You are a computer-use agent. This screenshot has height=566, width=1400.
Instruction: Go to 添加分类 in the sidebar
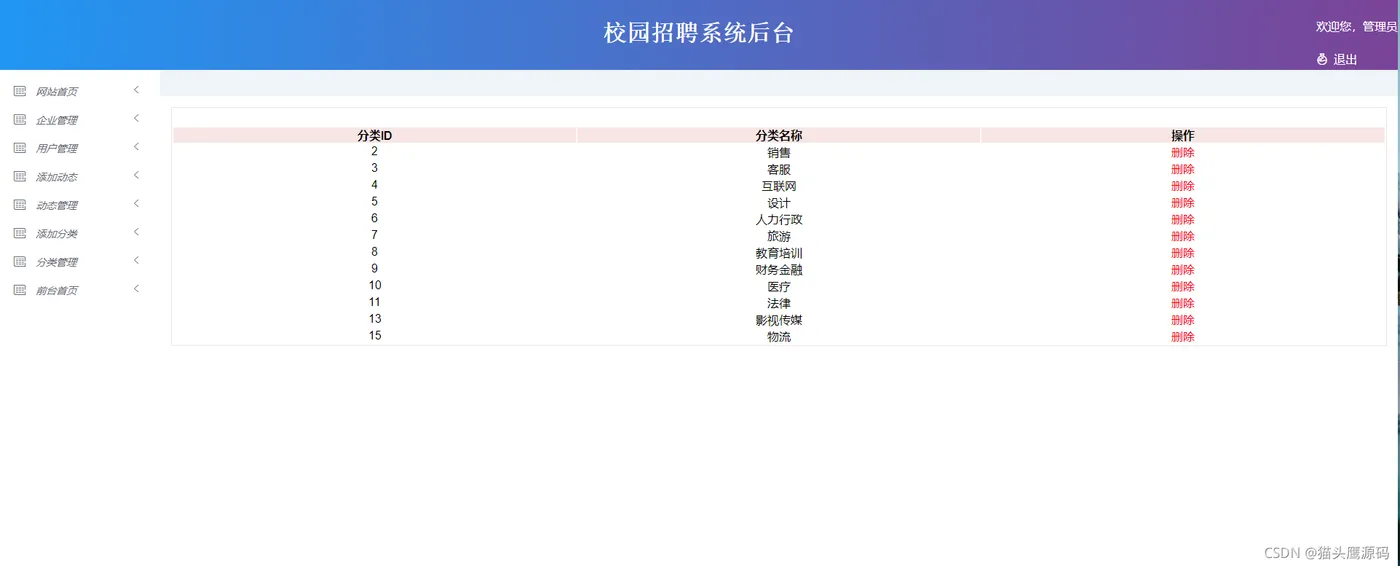click(57, 234)
